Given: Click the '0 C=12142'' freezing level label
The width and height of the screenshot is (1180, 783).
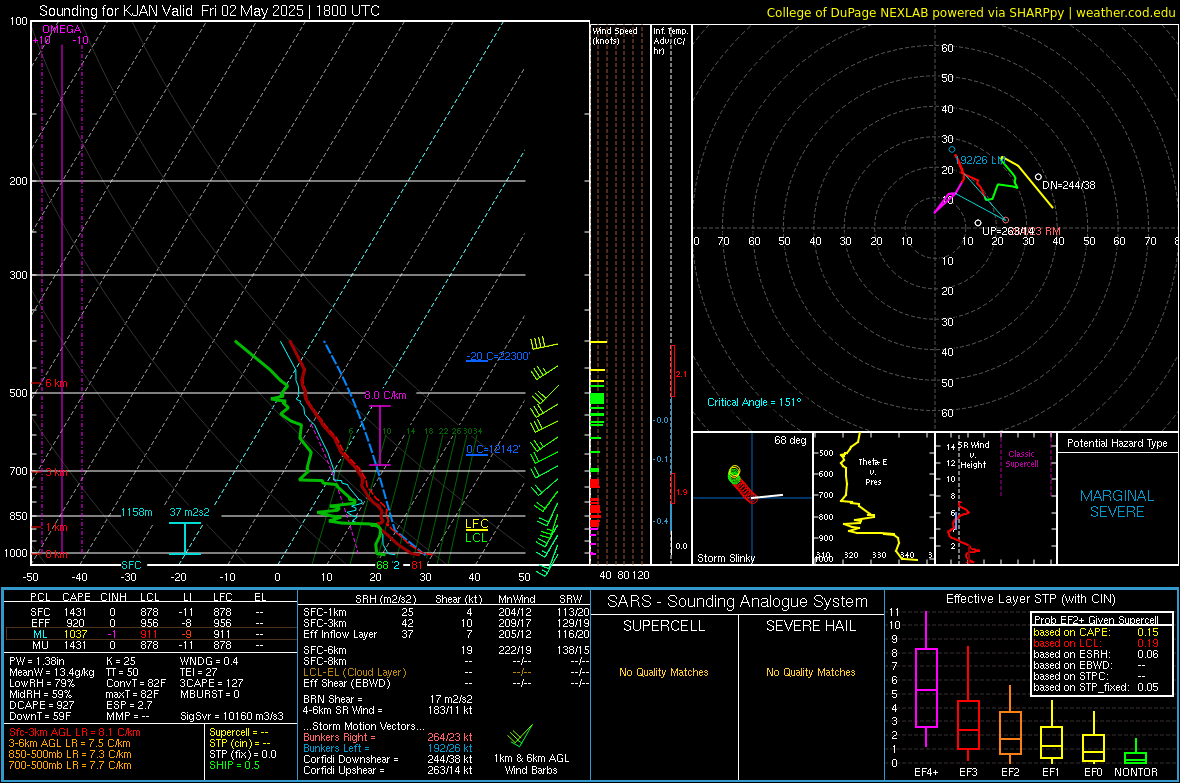Looking at the screenshot, I should pos(493,449).
